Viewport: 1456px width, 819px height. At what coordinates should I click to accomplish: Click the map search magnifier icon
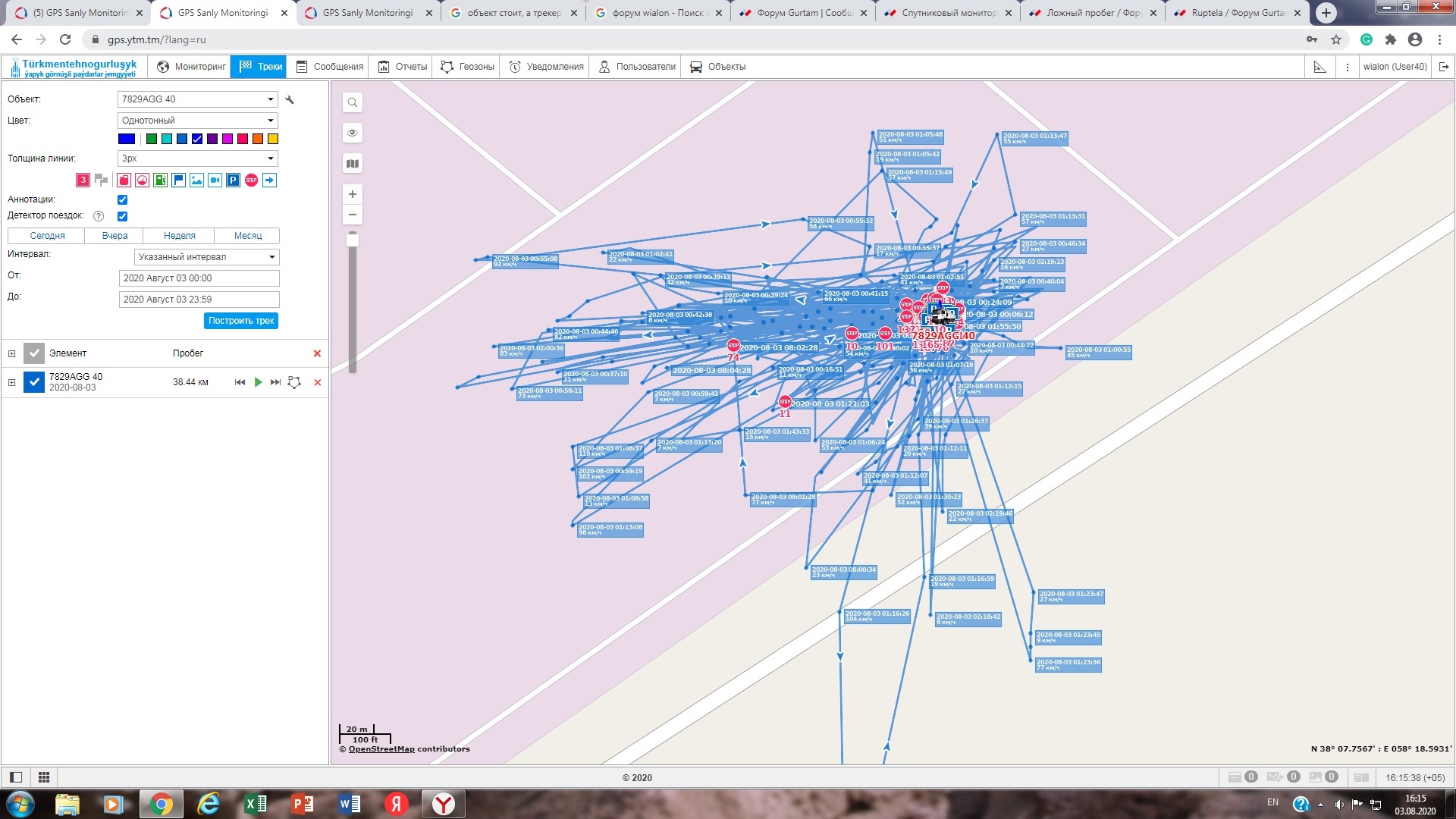[x=353, y=102]
